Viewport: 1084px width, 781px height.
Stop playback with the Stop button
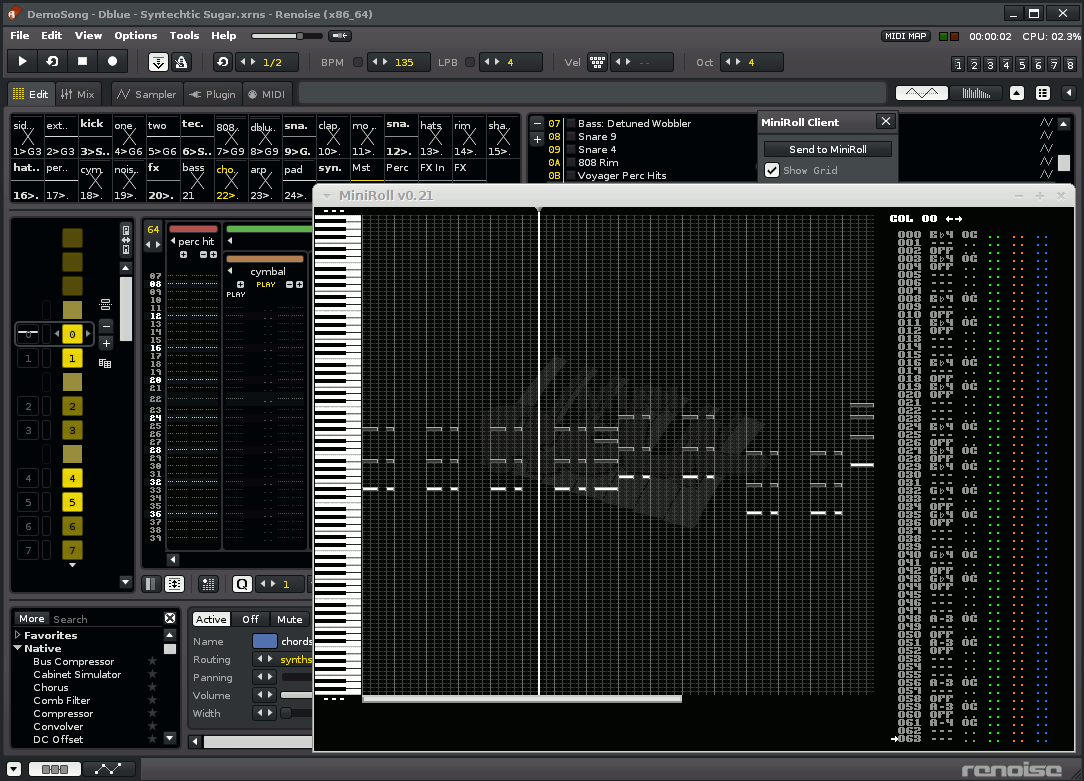click(82, 62)
